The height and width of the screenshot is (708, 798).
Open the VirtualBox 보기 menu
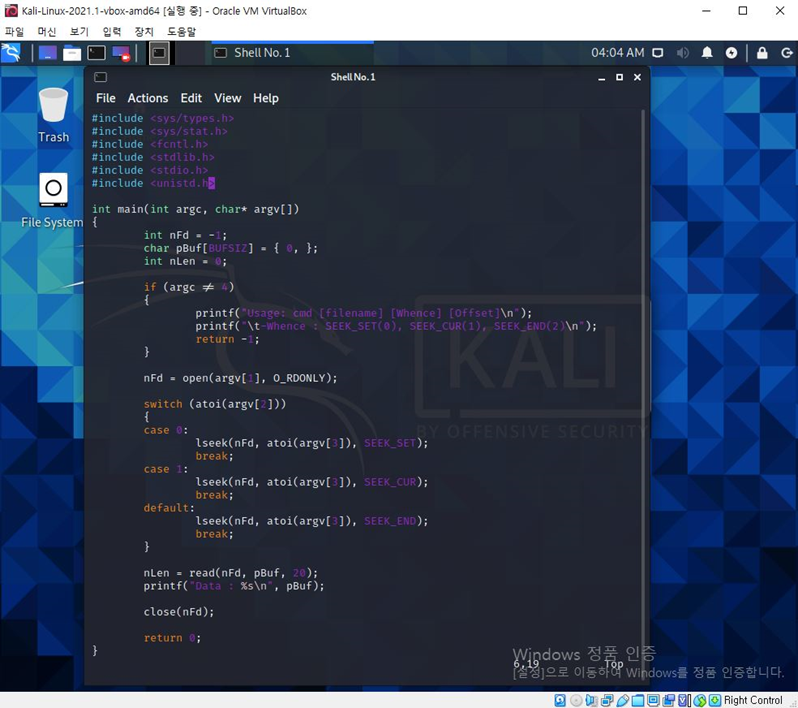click(x=79, y=32)
